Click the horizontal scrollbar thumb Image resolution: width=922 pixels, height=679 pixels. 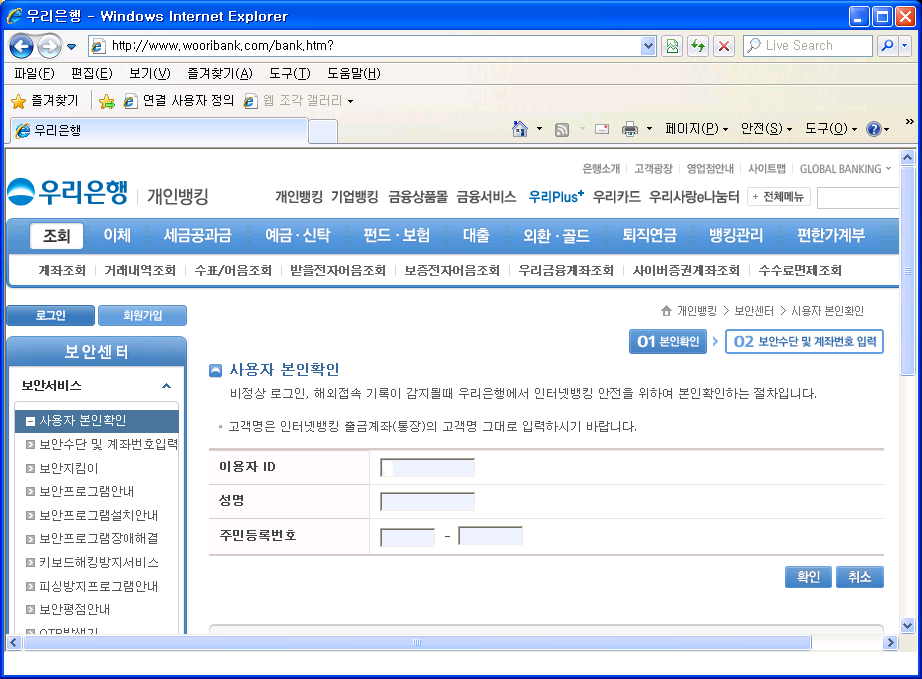pos(417,643)
